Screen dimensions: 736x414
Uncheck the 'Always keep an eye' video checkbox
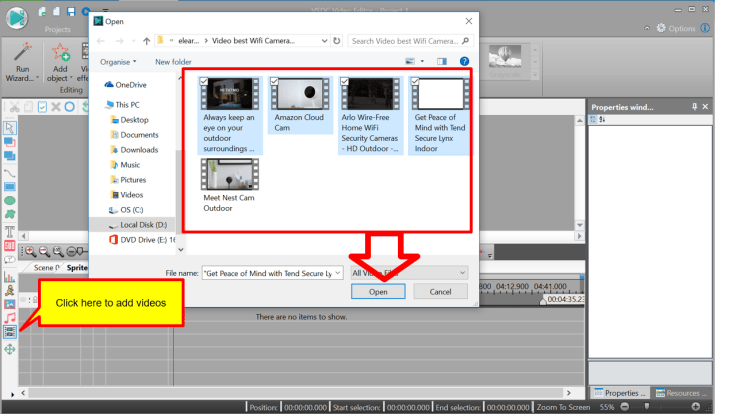pyautogui.click(x=204, y=82)
